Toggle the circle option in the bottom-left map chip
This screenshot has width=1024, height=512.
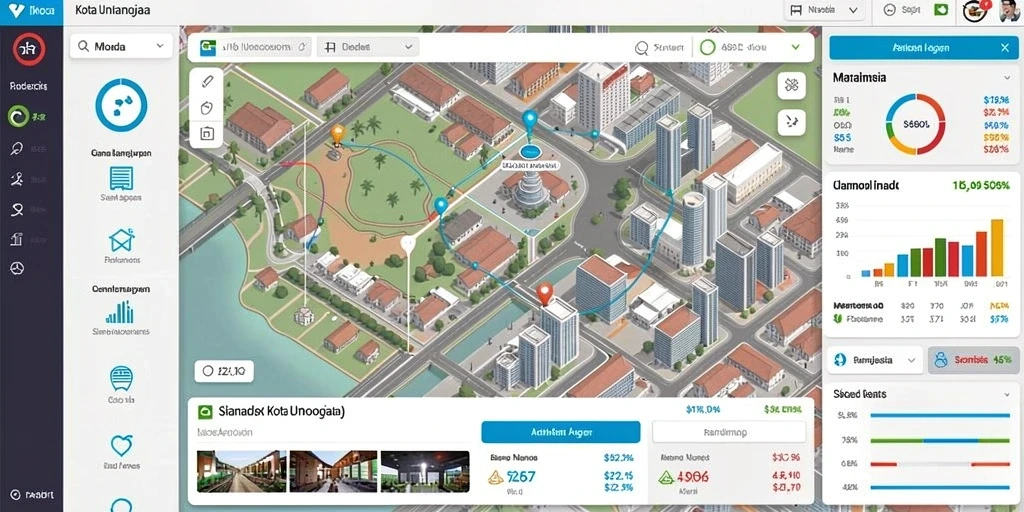[x=208, y=371]
